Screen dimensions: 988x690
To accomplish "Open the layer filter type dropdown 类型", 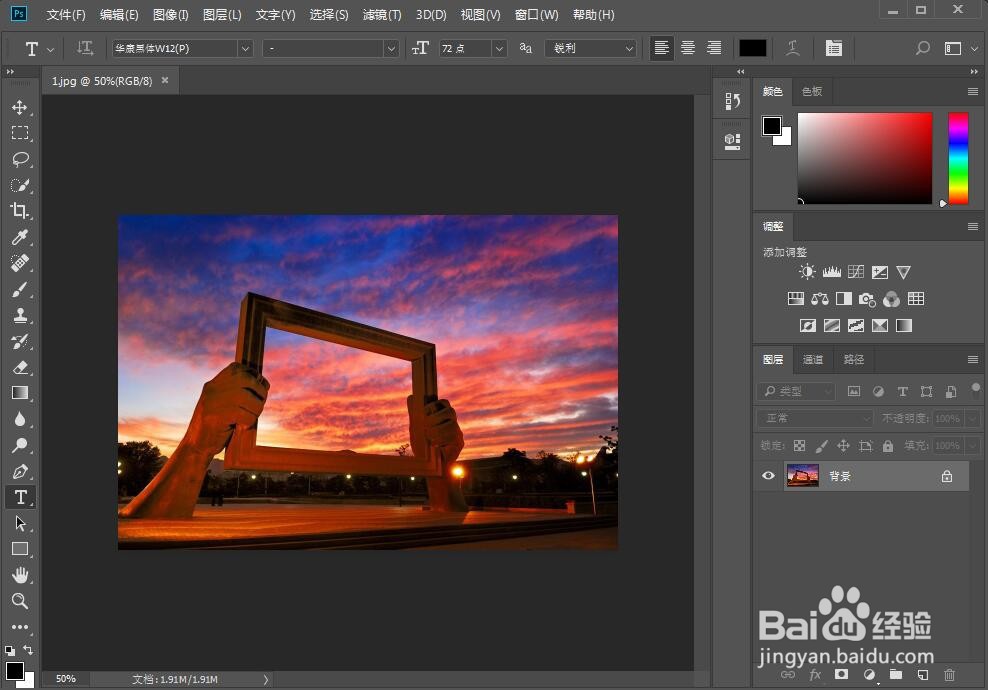I will click(796, 391).
